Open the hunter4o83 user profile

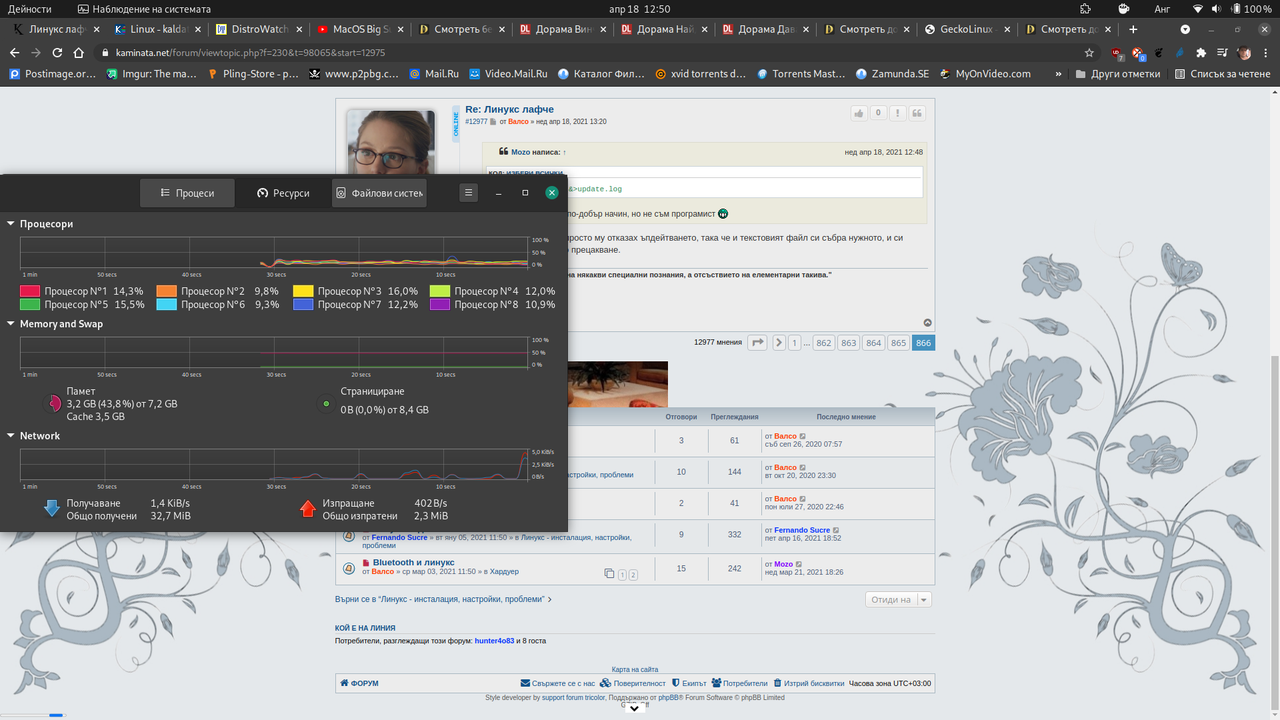[x=494, y=640]
